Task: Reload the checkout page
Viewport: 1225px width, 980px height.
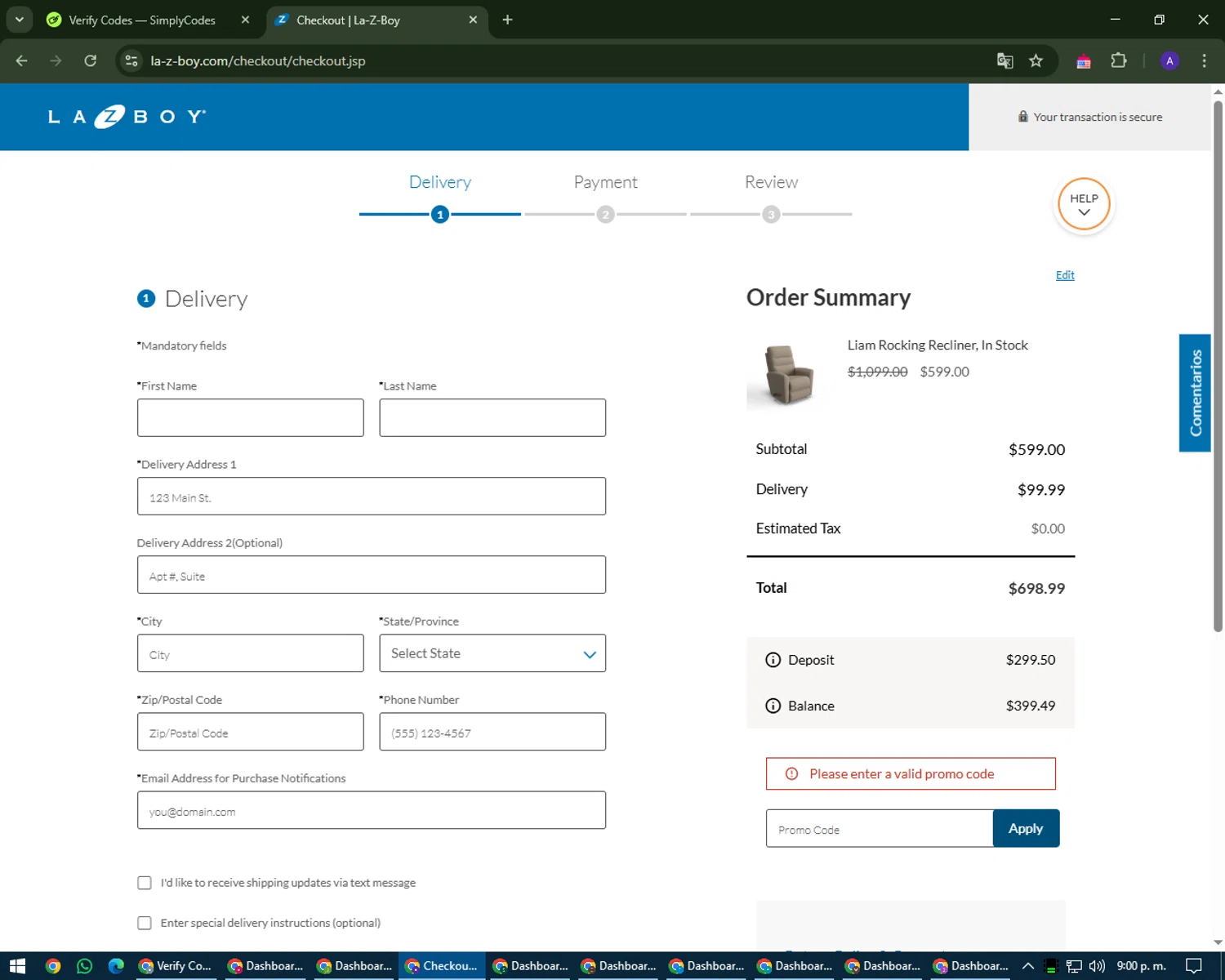Action: coord(91,61)
